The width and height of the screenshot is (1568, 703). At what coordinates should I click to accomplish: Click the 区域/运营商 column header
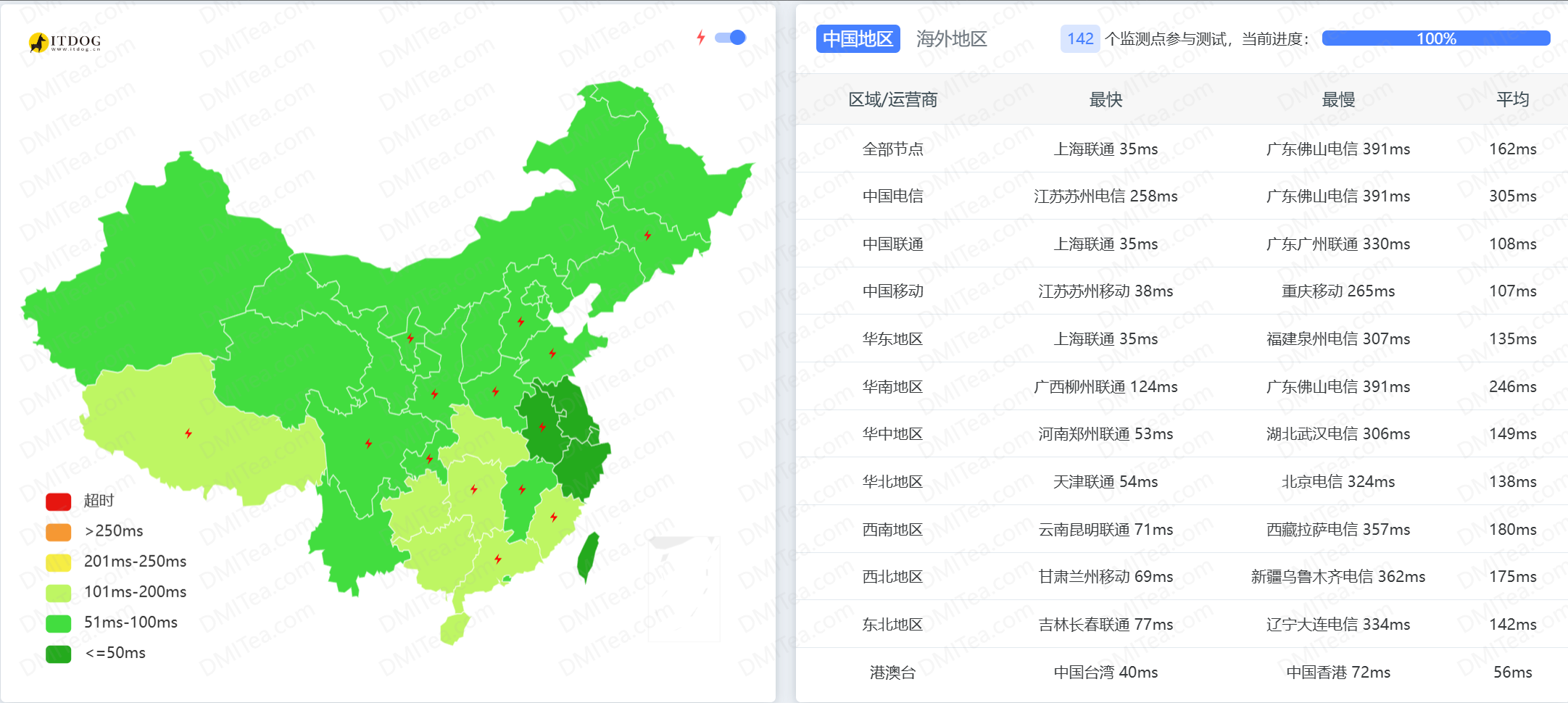(x=892, y=99)
